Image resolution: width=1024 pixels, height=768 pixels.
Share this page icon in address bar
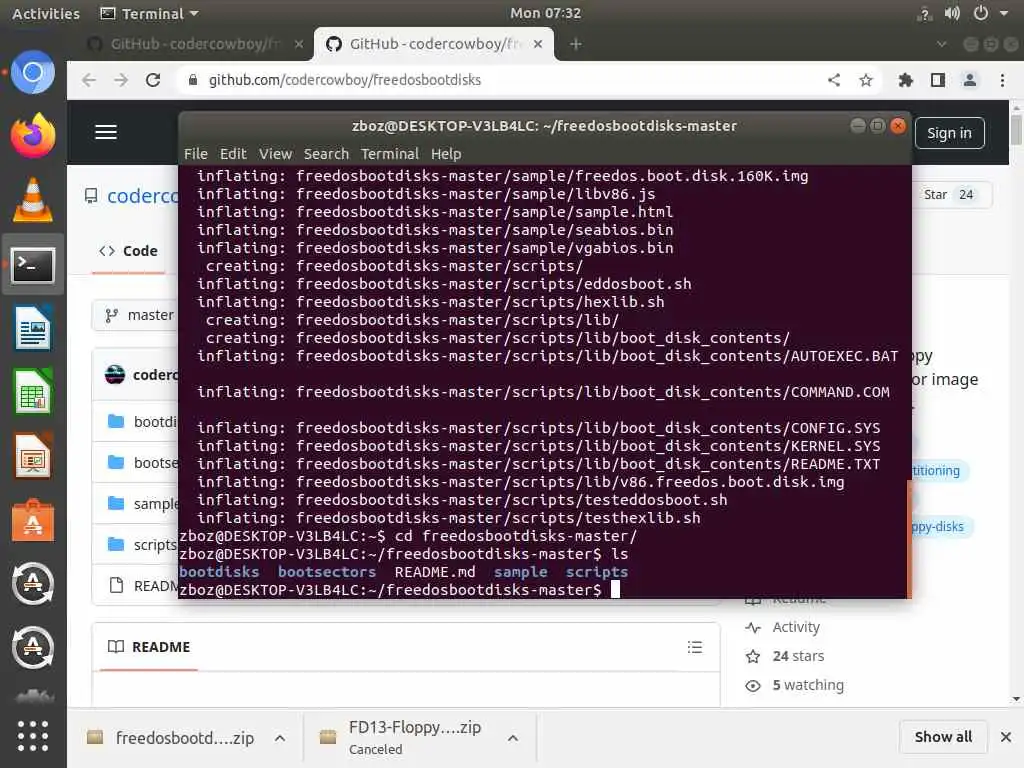click(834, 80)
